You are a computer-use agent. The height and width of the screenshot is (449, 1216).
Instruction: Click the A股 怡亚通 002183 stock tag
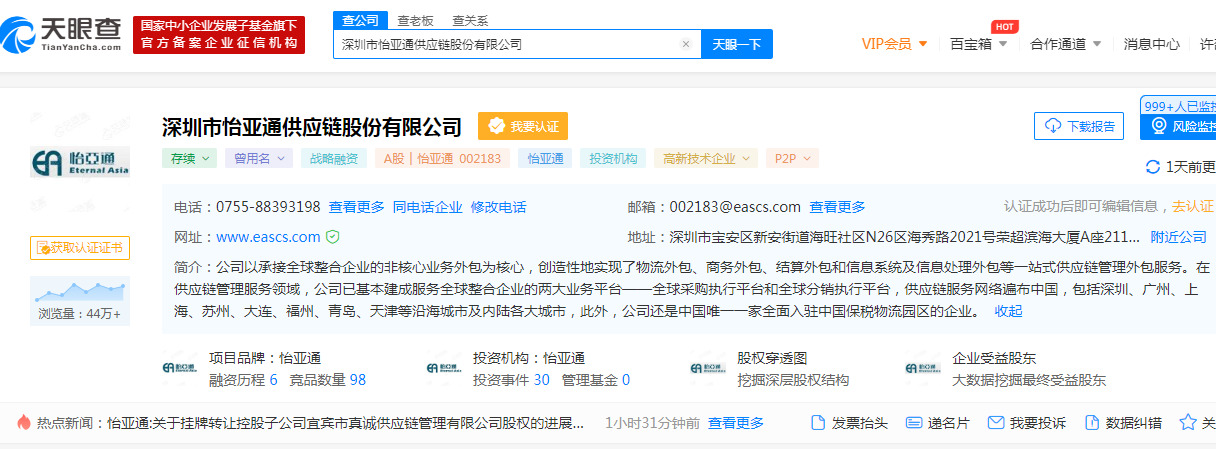coord(443,158)
